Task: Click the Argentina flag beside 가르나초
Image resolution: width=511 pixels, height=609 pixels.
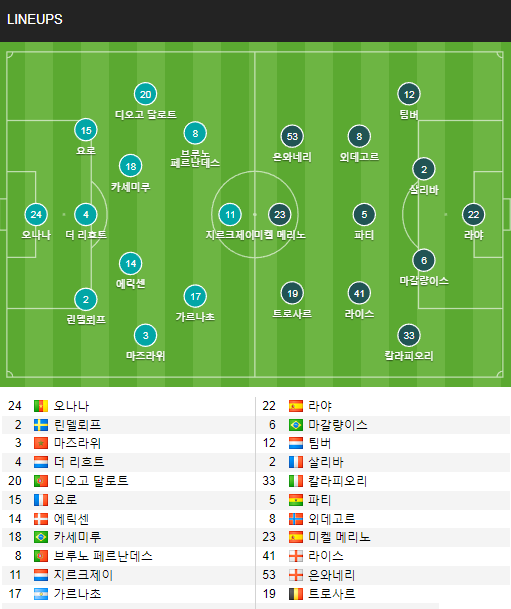Action: 41,594
